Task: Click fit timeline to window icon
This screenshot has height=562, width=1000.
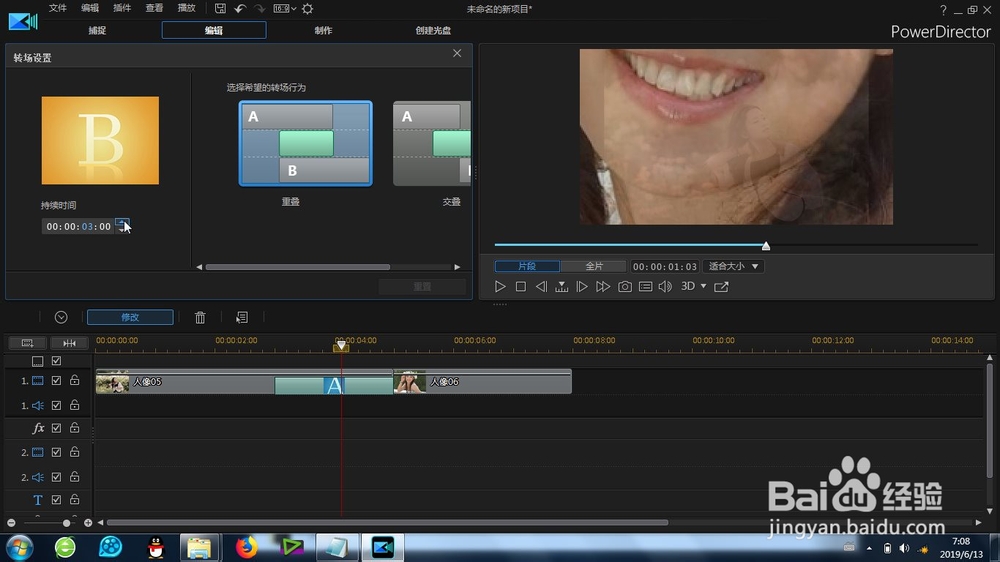Action: coord(69,343)
